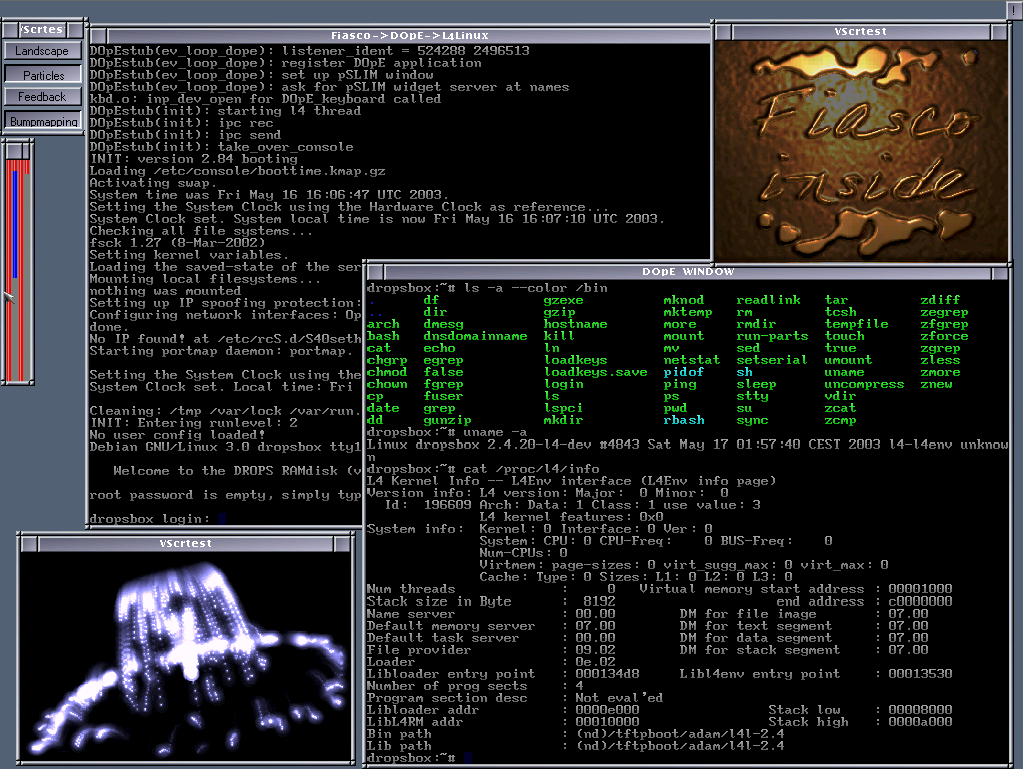Click left title button of the Fiasco inside VScrtest window
This screenshot has height=769, width=1023.
[x=724, y=31]
